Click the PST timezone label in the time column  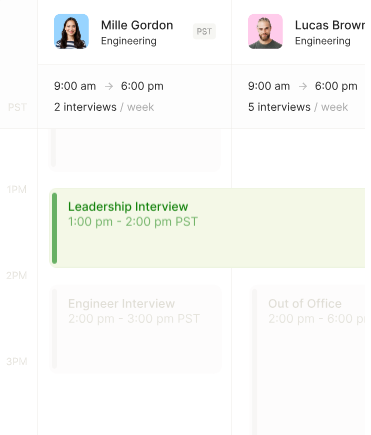pyautogui.click(x=17, y=107)
